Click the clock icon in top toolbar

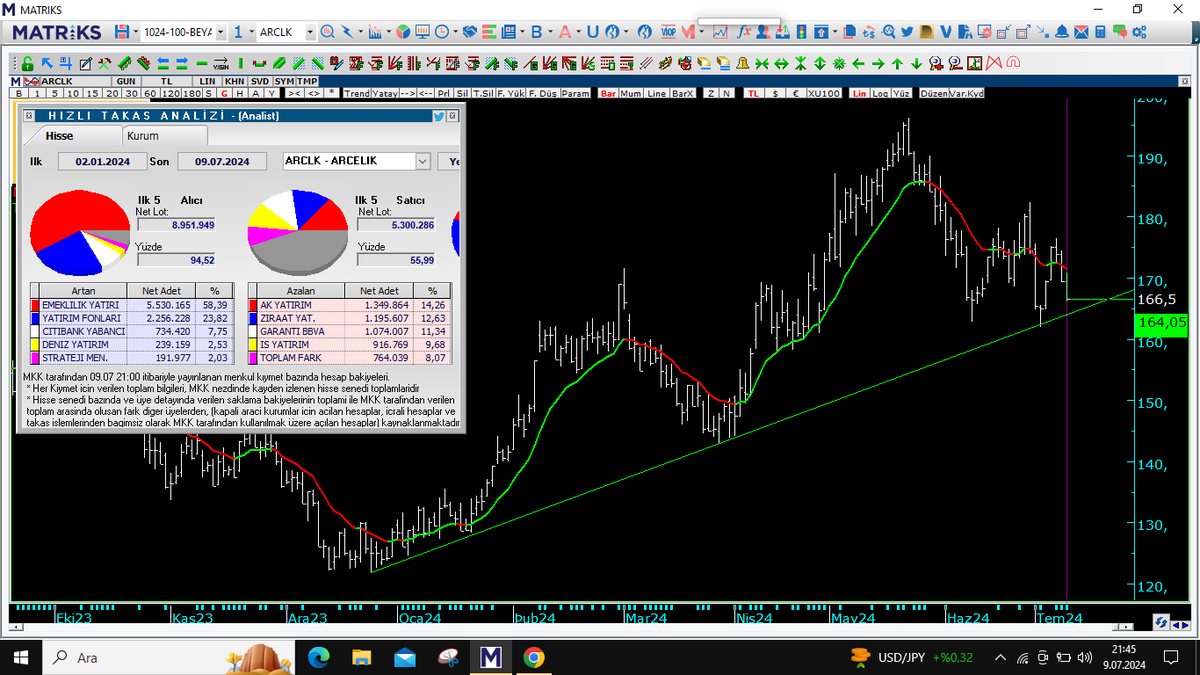(x=441, y=31)
